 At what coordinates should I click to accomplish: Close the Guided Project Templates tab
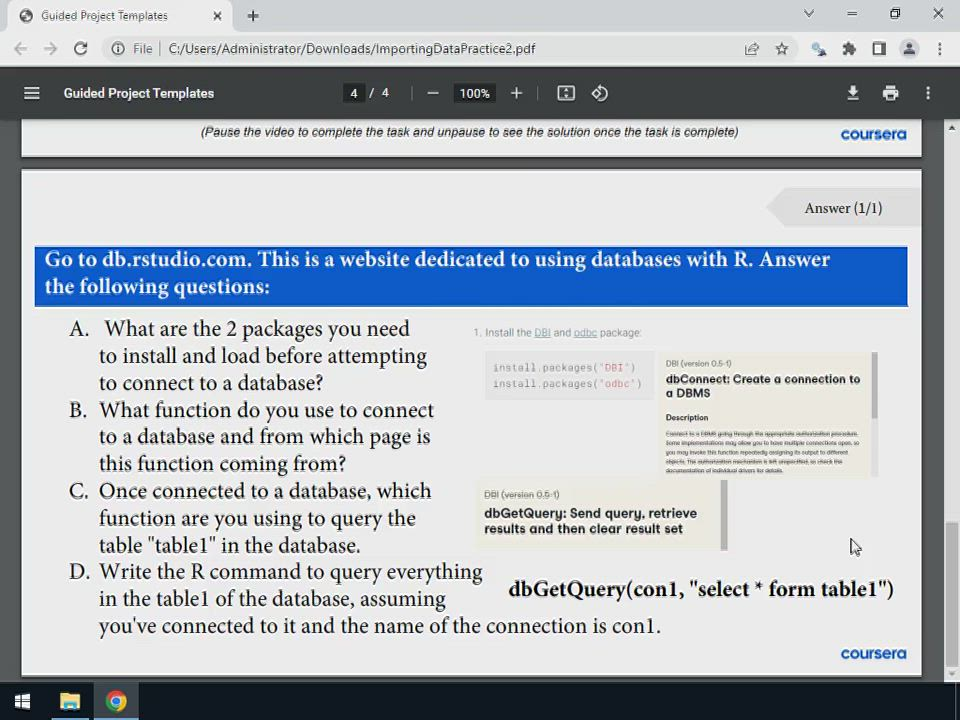(217, 16)
